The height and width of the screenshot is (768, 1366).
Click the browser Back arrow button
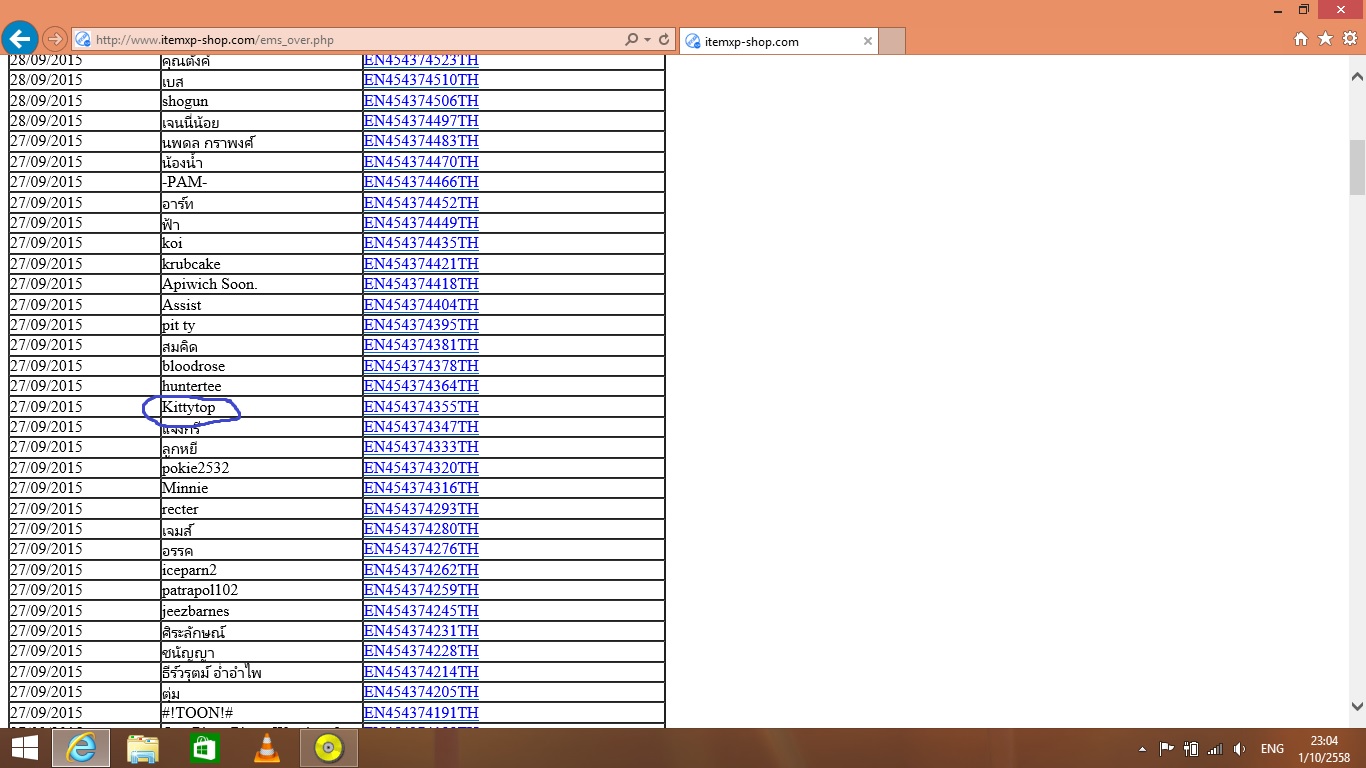pyautogui.click(x=20, y=39)
